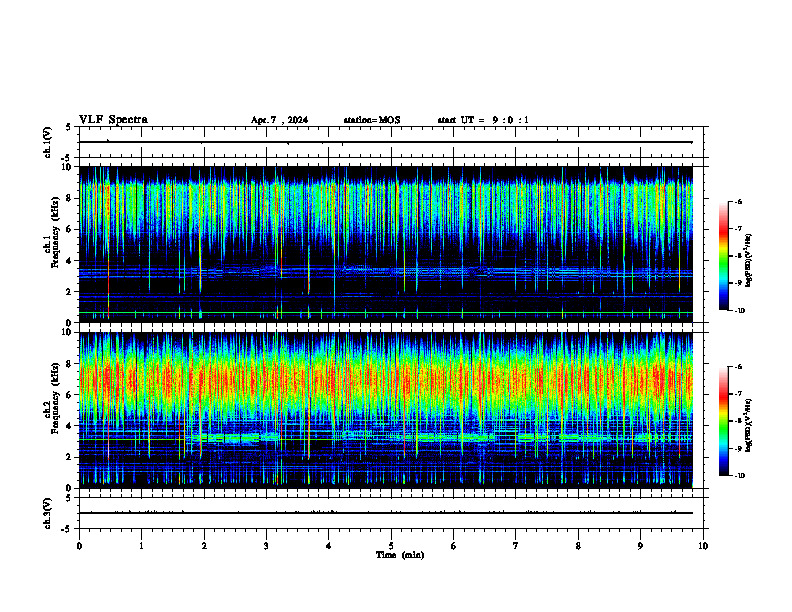
Task: Click the "Time (min)" x-axis label
Action: click(400, 555)
